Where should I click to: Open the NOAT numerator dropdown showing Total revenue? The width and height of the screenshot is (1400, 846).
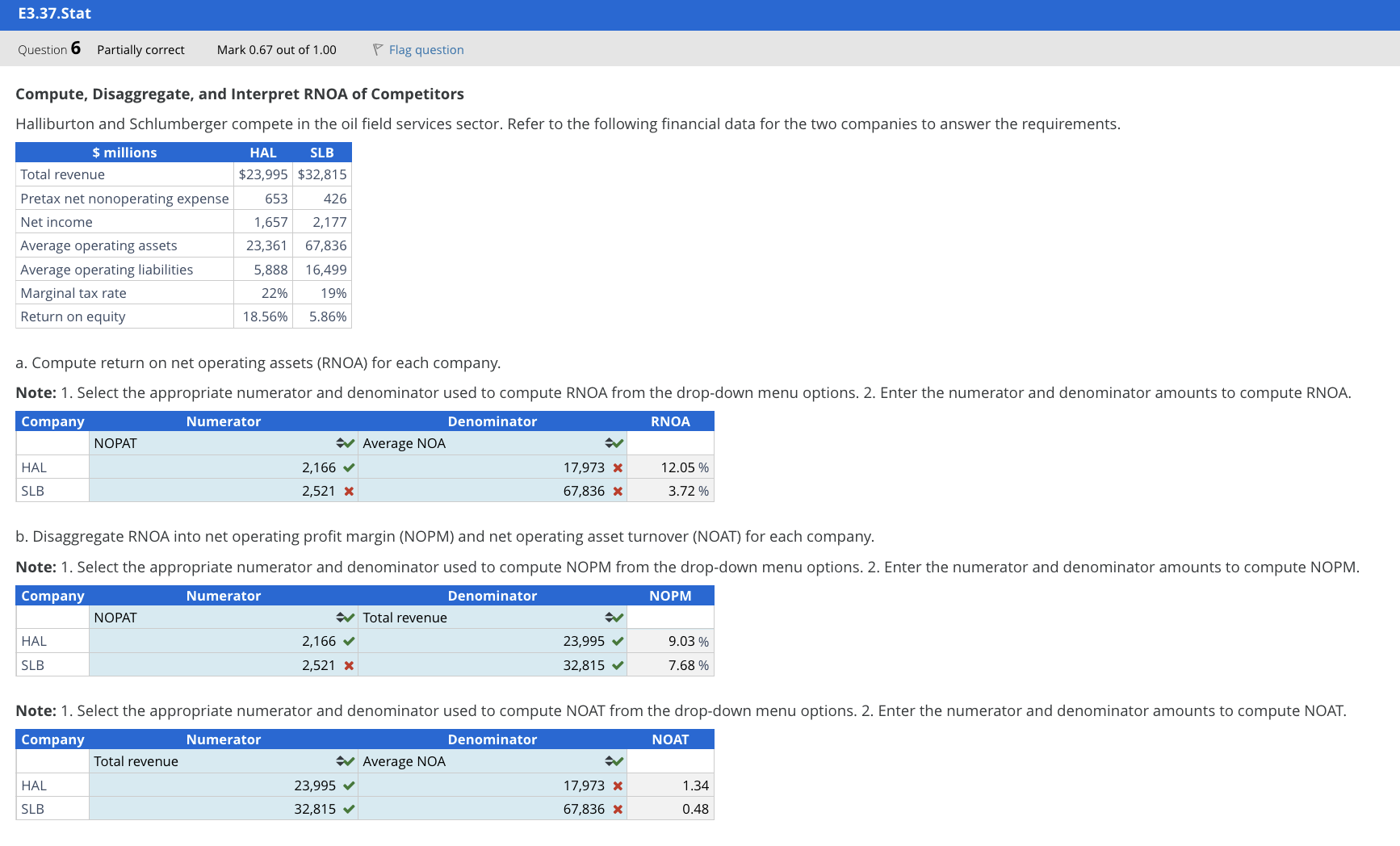pyautogui.click(x=224, y=761)
